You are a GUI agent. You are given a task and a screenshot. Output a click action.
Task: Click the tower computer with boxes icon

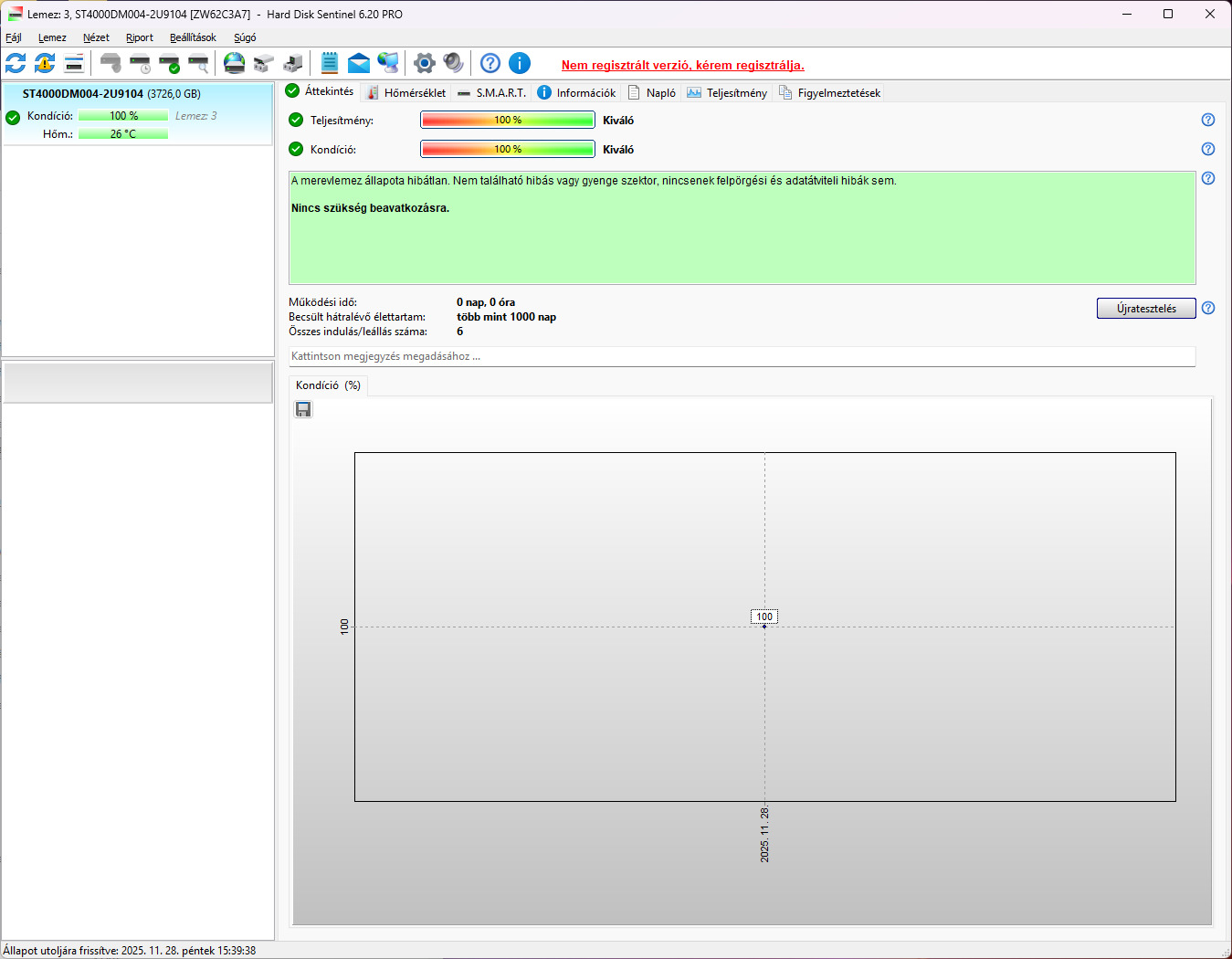point(293,63)
